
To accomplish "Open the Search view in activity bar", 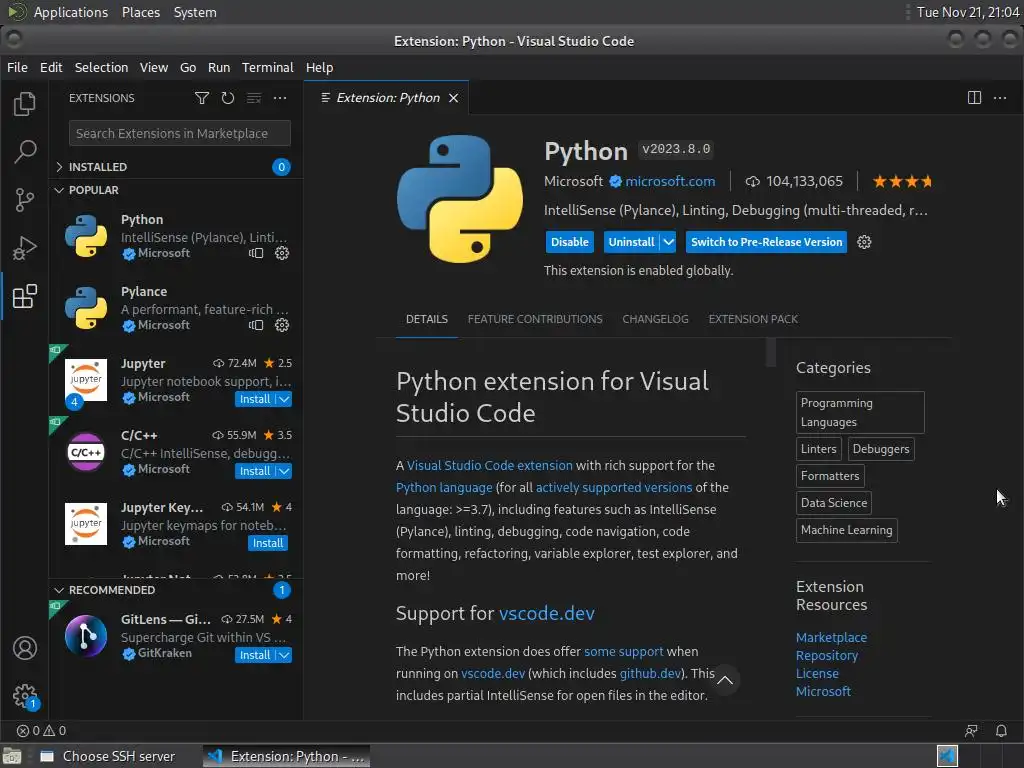I will [x=25, y=152].
